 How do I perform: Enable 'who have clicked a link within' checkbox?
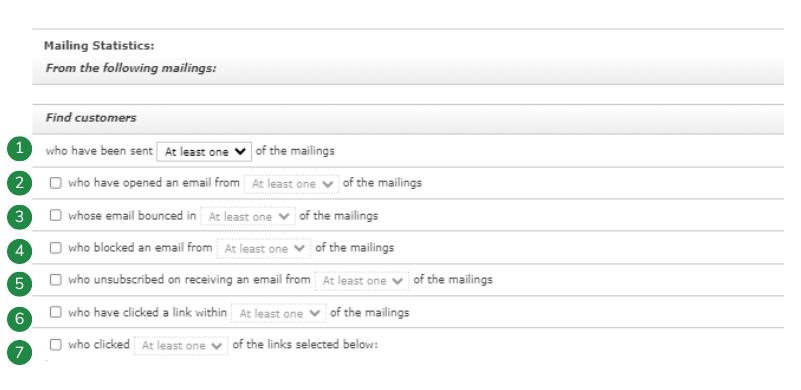coord(56,312)
